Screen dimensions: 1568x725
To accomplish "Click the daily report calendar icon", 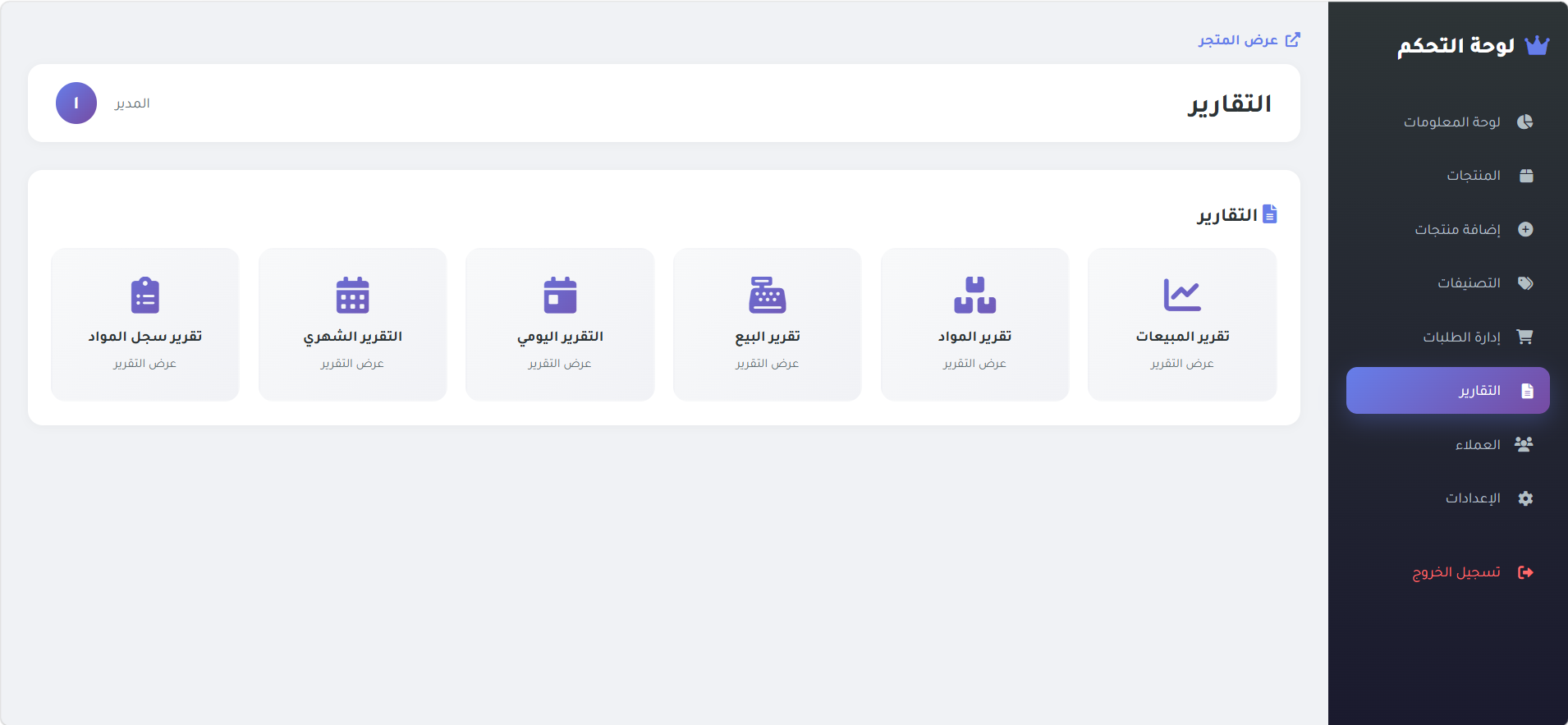I will (x=560, y=295).
